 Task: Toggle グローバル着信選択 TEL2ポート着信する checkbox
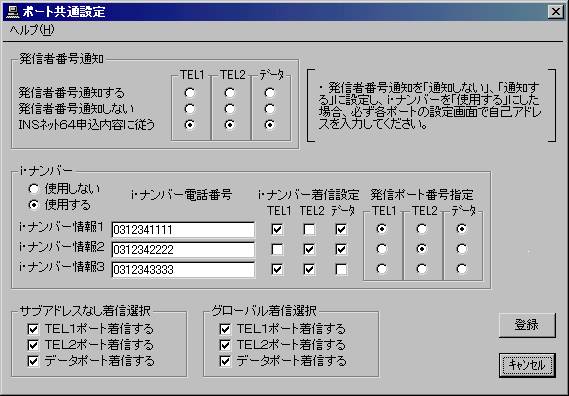(225, 345)
